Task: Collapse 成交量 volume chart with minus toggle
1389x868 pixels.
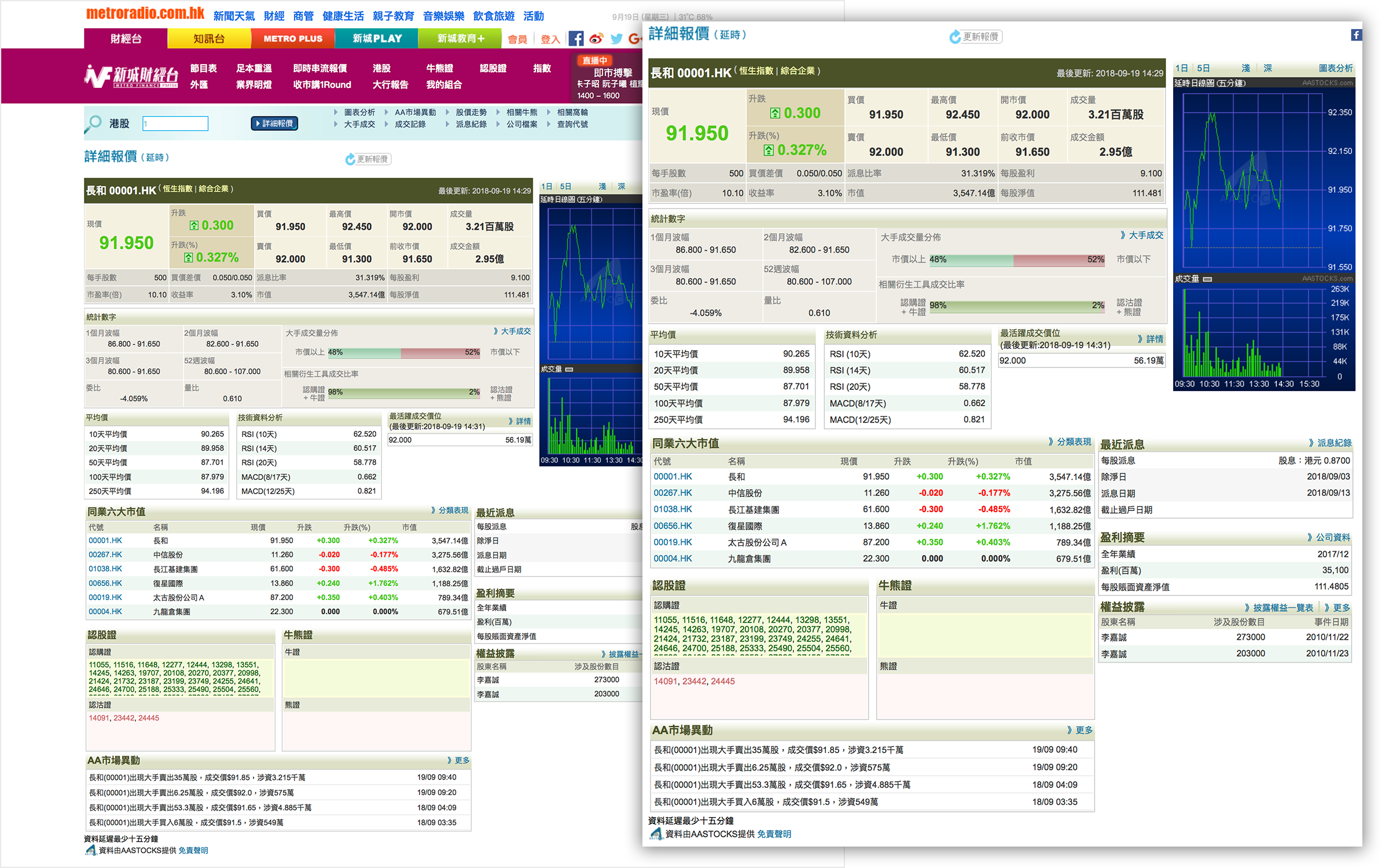Action: [1207, 279]
